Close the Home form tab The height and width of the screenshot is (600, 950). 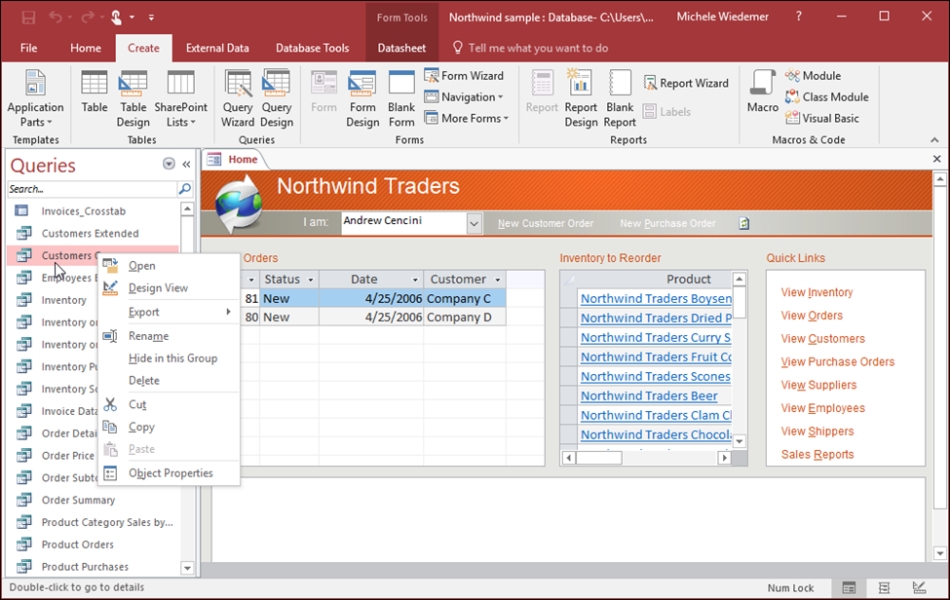tap(937, 159)
